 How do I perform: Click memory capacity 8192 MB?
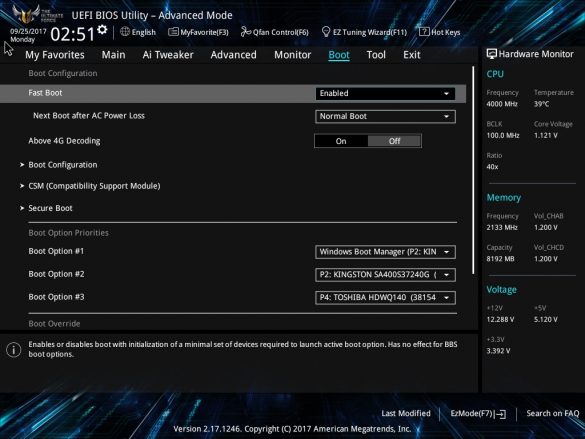[500, 259]
